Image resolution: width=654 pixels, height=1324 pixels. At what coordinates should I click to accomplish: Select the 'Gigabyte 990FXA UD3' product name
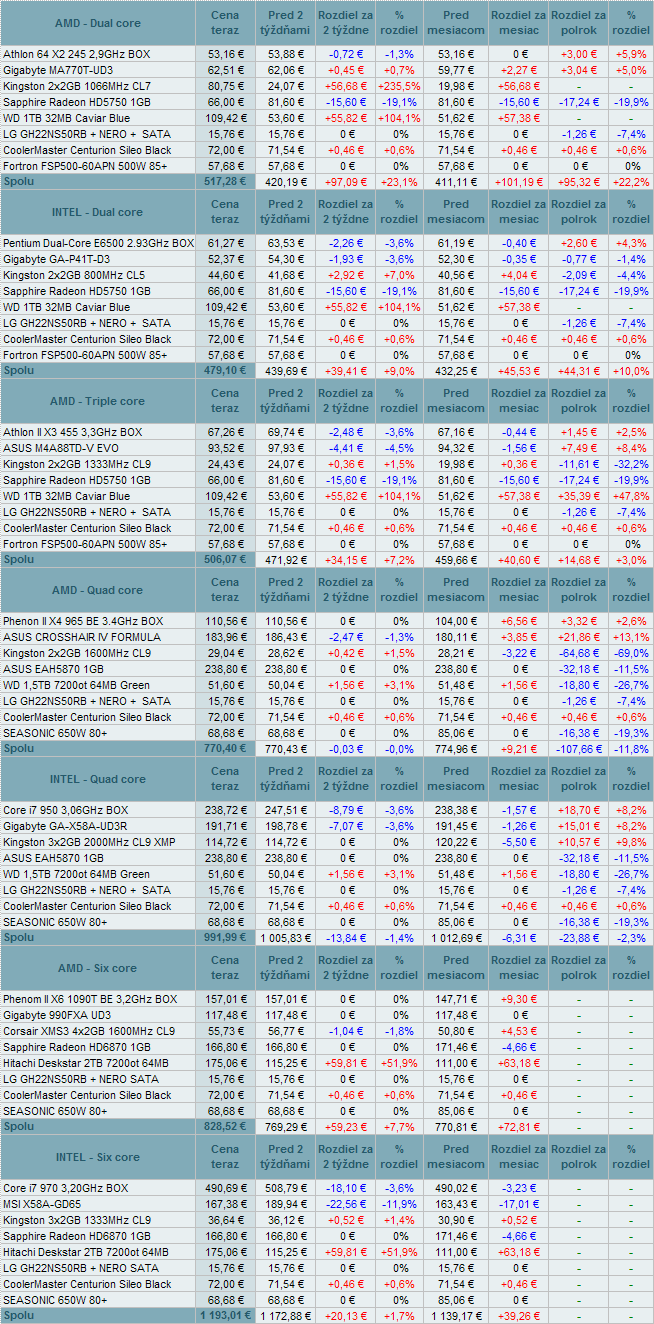[x=57, y=1015]
